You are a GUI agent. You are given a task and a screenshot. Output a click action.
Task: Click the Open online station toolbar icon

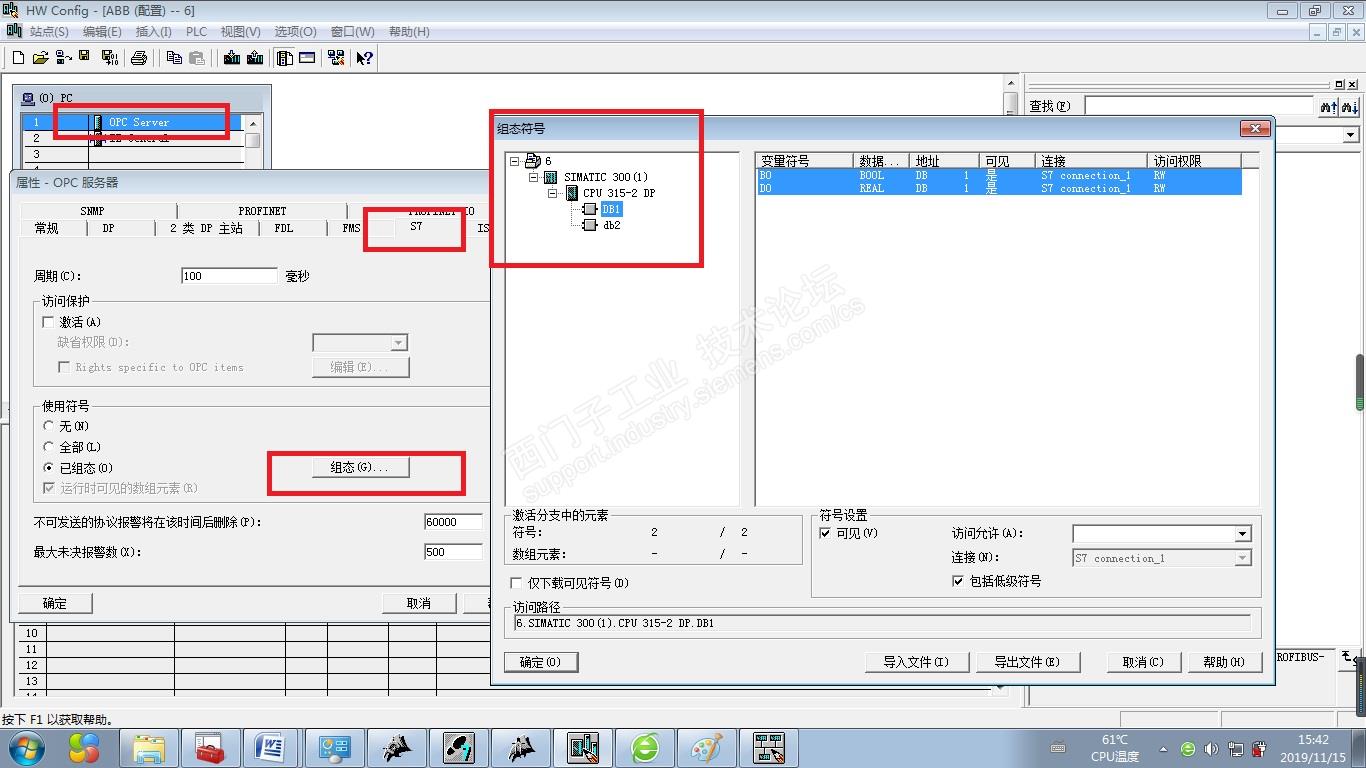pos(63,58)
